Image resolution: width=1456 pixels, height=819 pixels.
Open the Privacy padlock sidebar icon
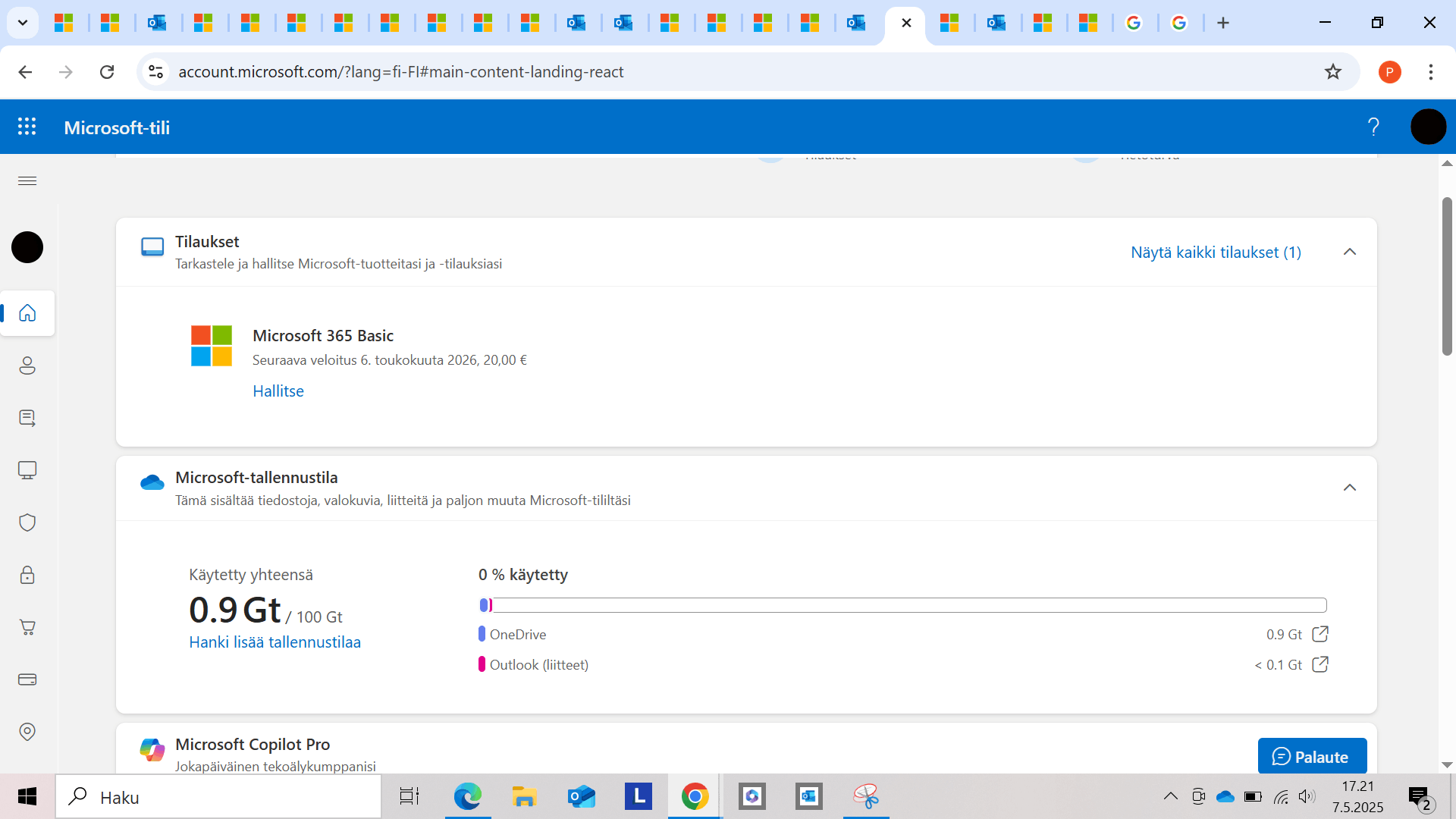[x=27, y=575]
